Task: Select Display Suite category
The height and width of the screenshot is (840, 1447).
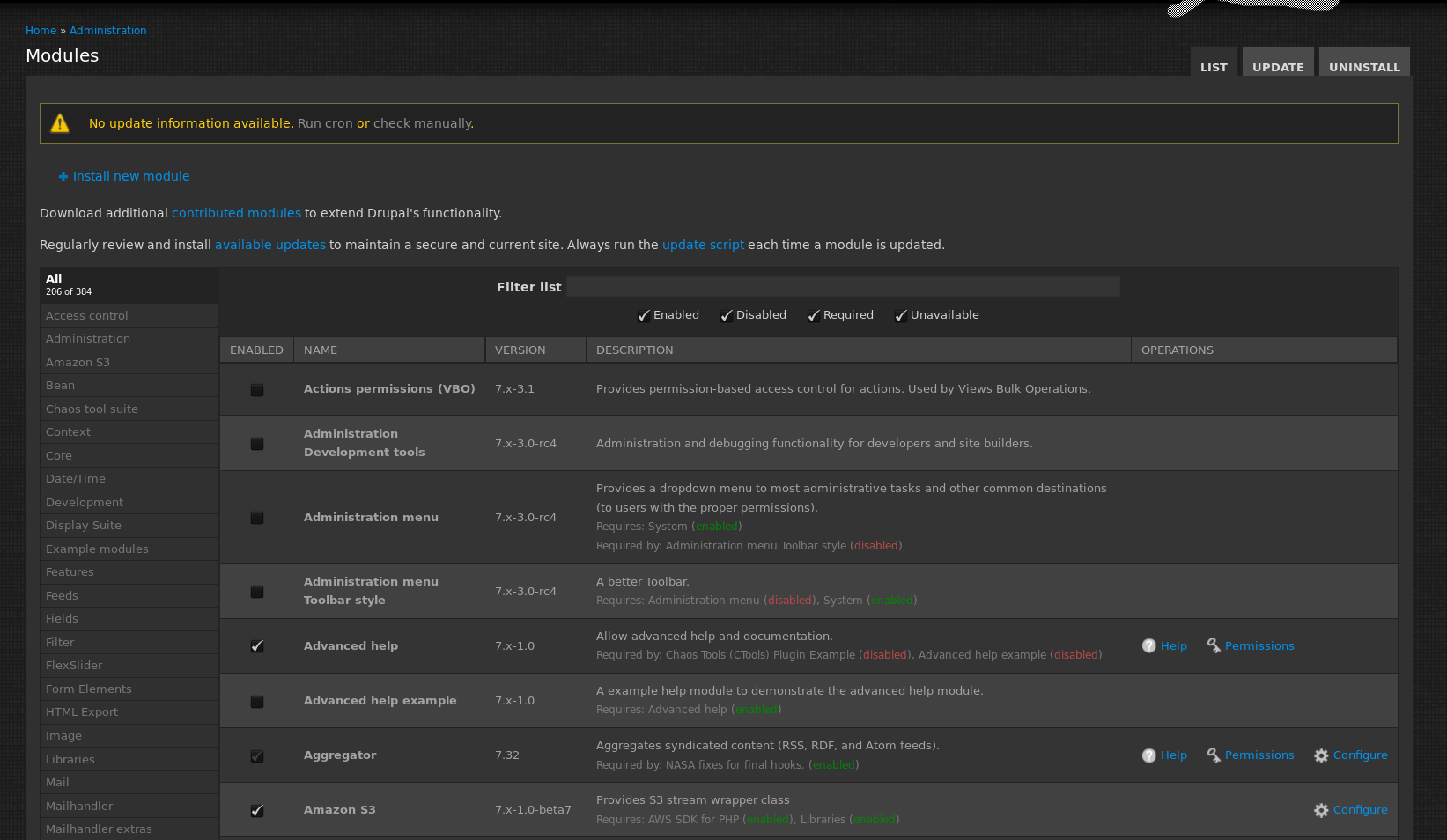Action: 129,526
